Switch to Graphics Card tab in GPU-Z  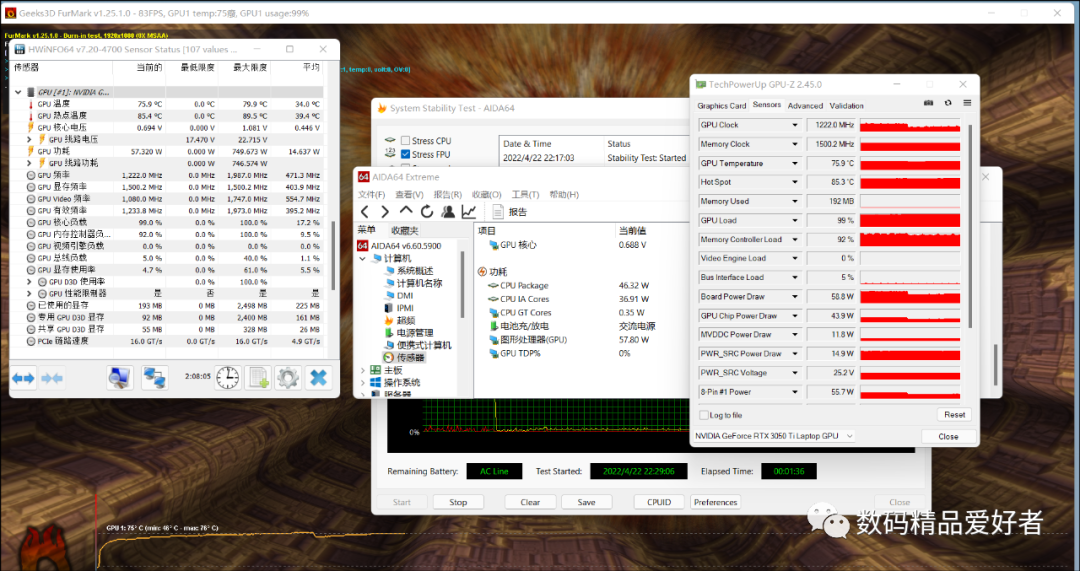[x=721, y=105]
